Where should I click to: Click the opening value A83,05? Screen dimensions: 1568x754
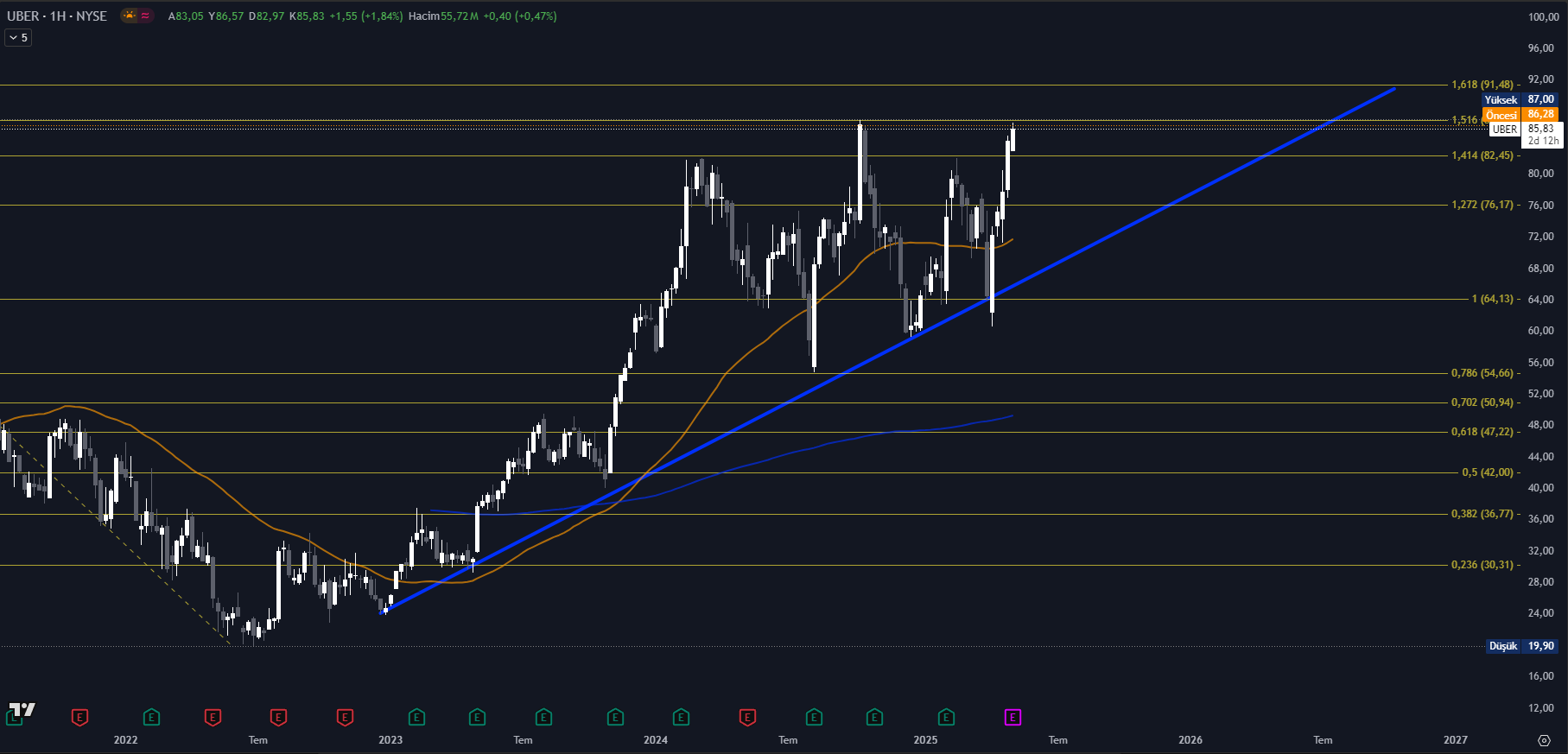click(186, 16)
